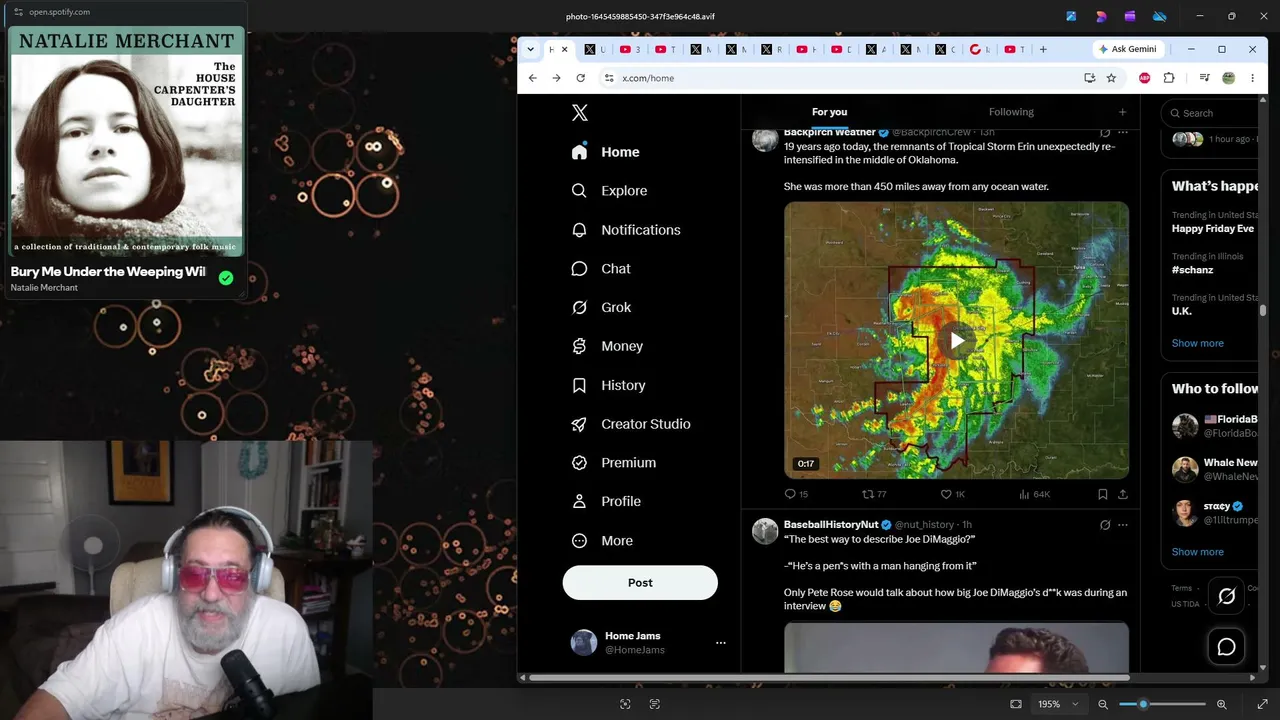Go to Home in the X sidebar
This screenshot has height=720, width=1280.
(x=605, y=152)
